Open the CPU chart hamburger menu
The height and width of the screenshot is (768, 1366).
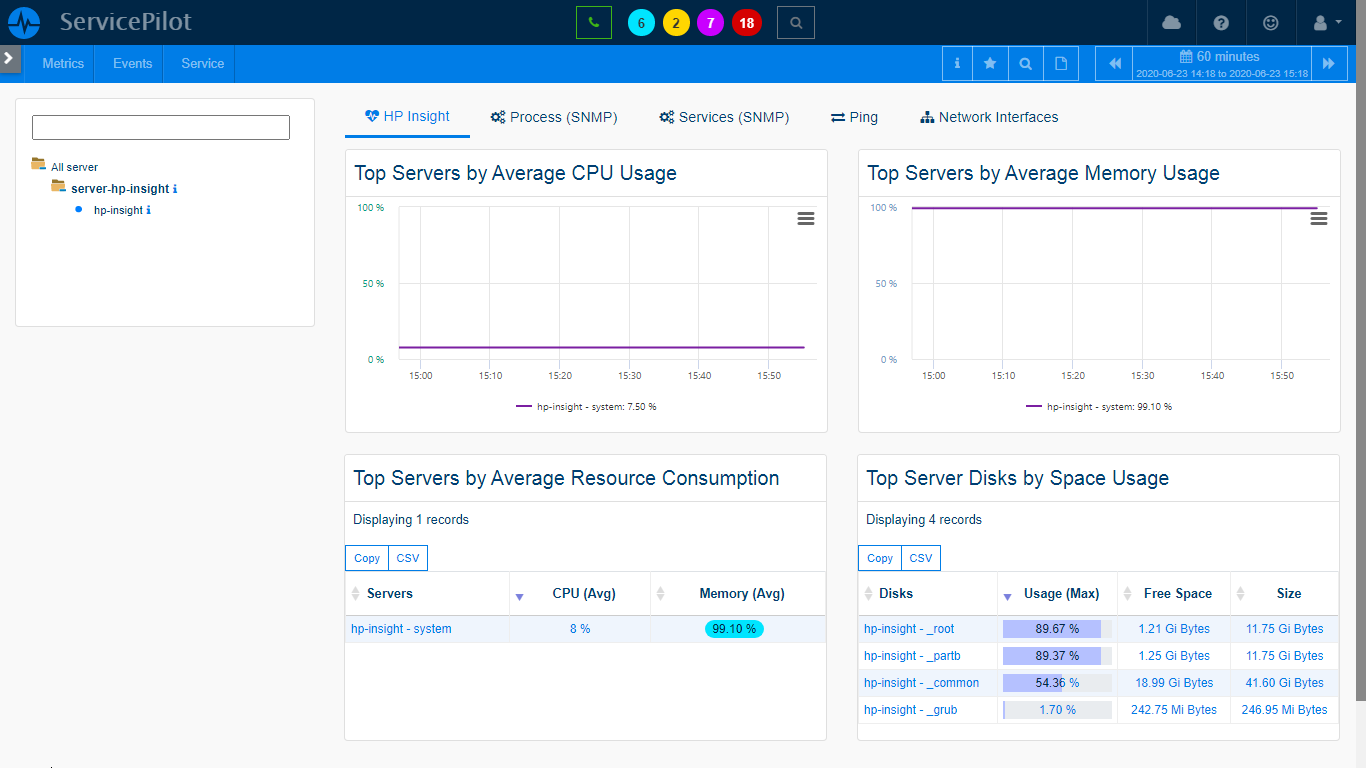(806, 218)
